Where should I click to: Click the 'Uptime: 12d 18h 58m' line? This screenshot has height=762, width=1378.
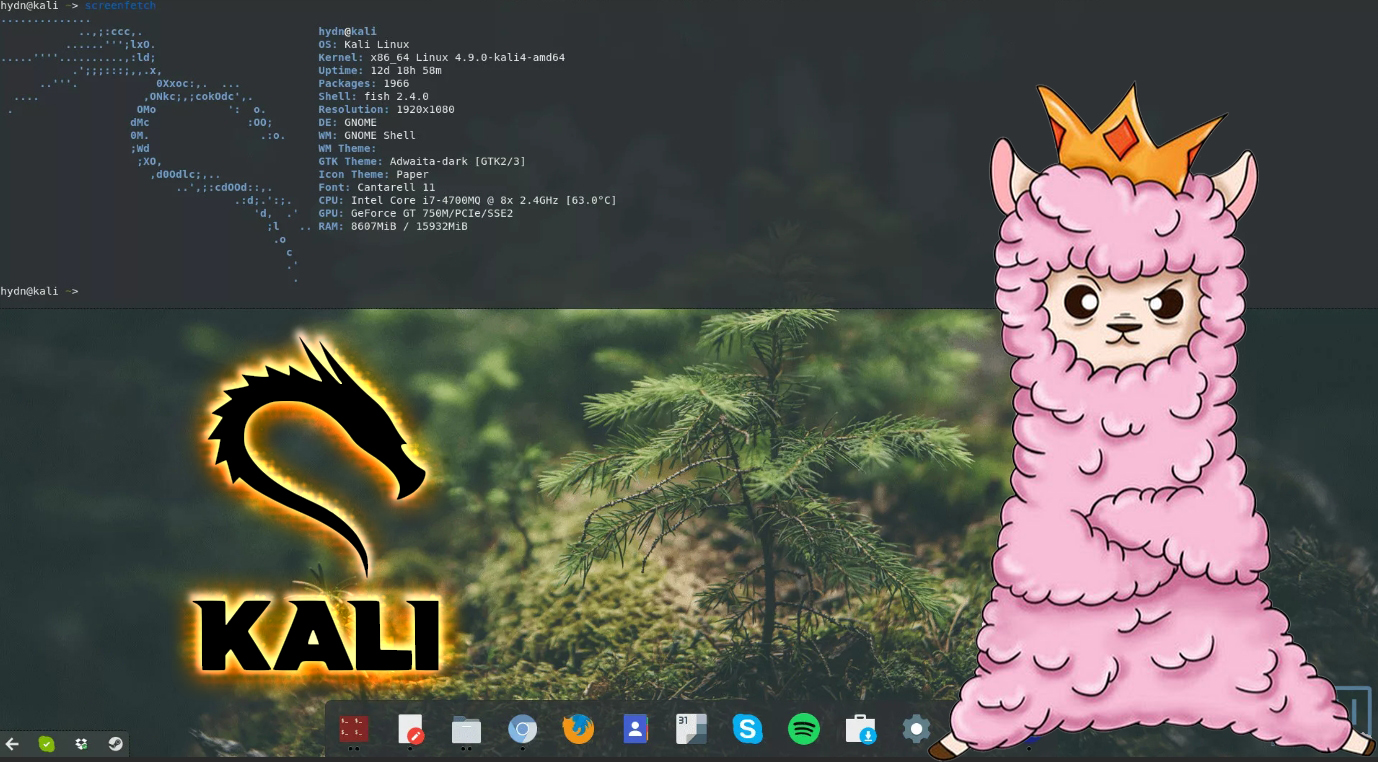[380, 71]
